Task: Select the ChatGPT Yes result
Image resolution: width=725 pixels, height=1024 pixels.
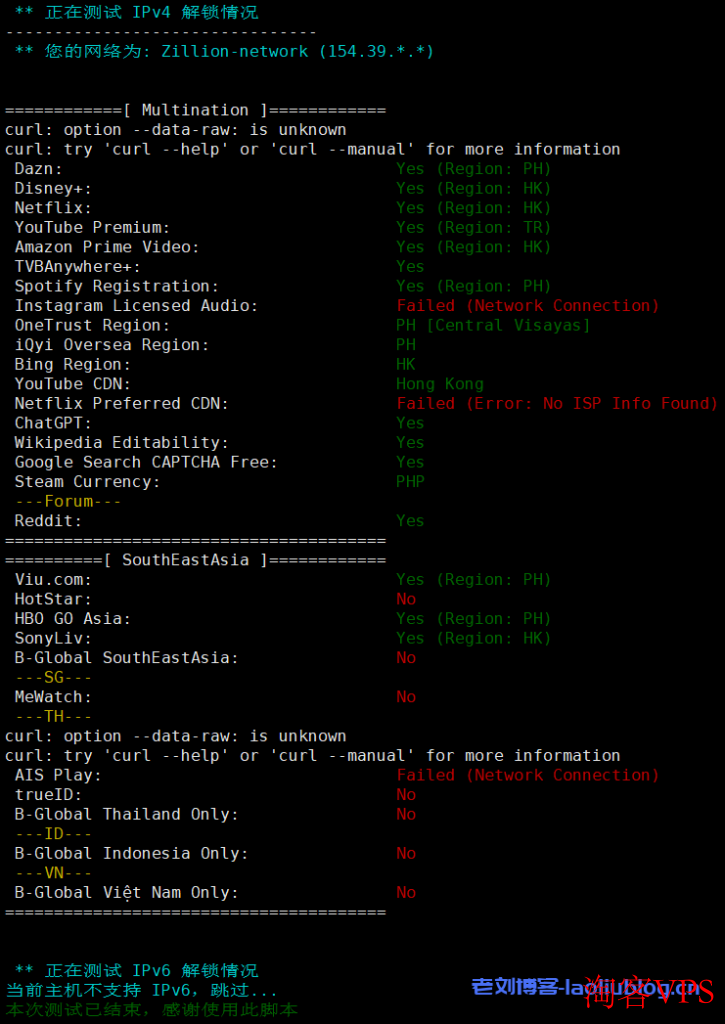Action: pos(410,423)
